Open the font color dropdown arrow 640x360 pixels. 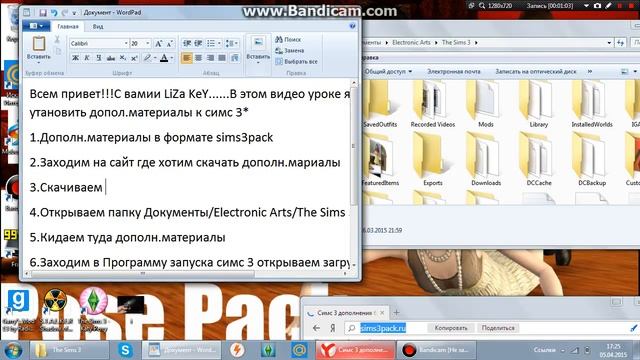coord(172,58)
